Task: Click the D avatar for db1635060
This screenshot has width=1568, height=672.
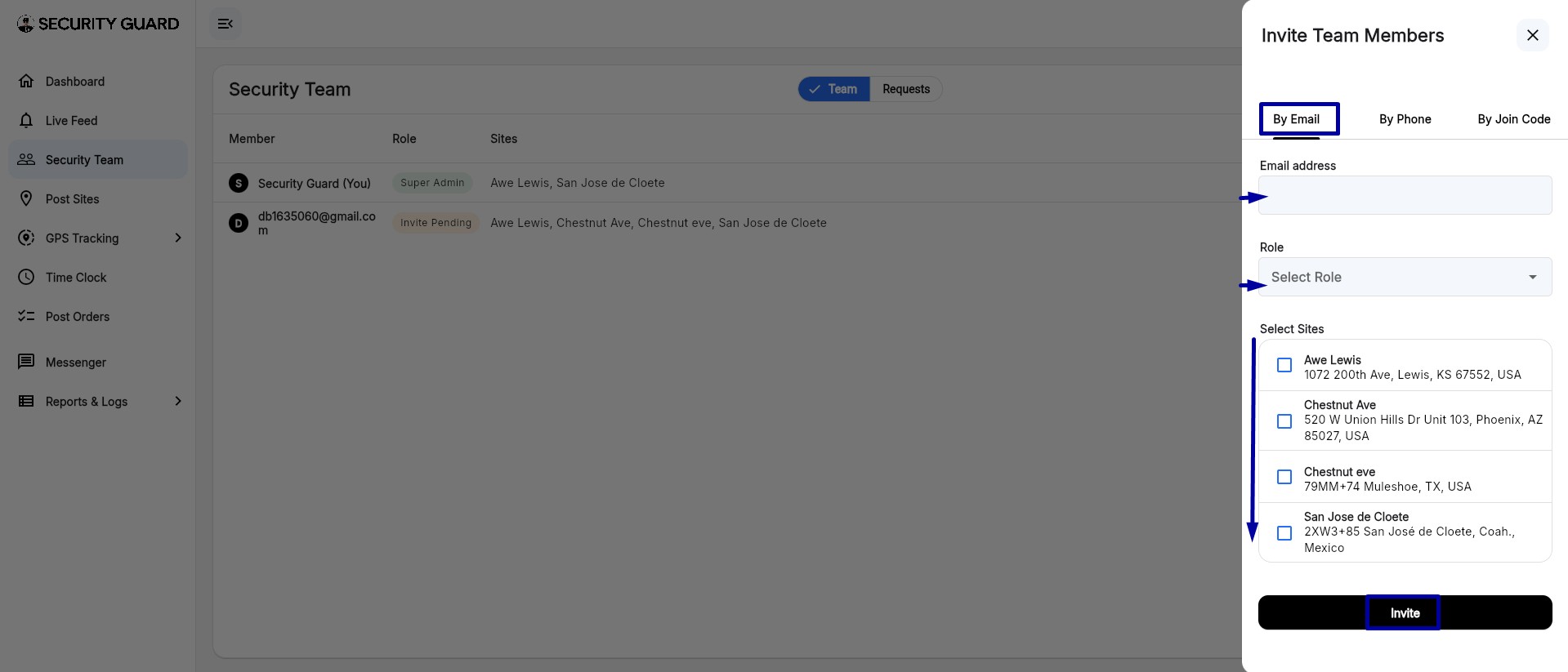Action: tap(239, 223)
